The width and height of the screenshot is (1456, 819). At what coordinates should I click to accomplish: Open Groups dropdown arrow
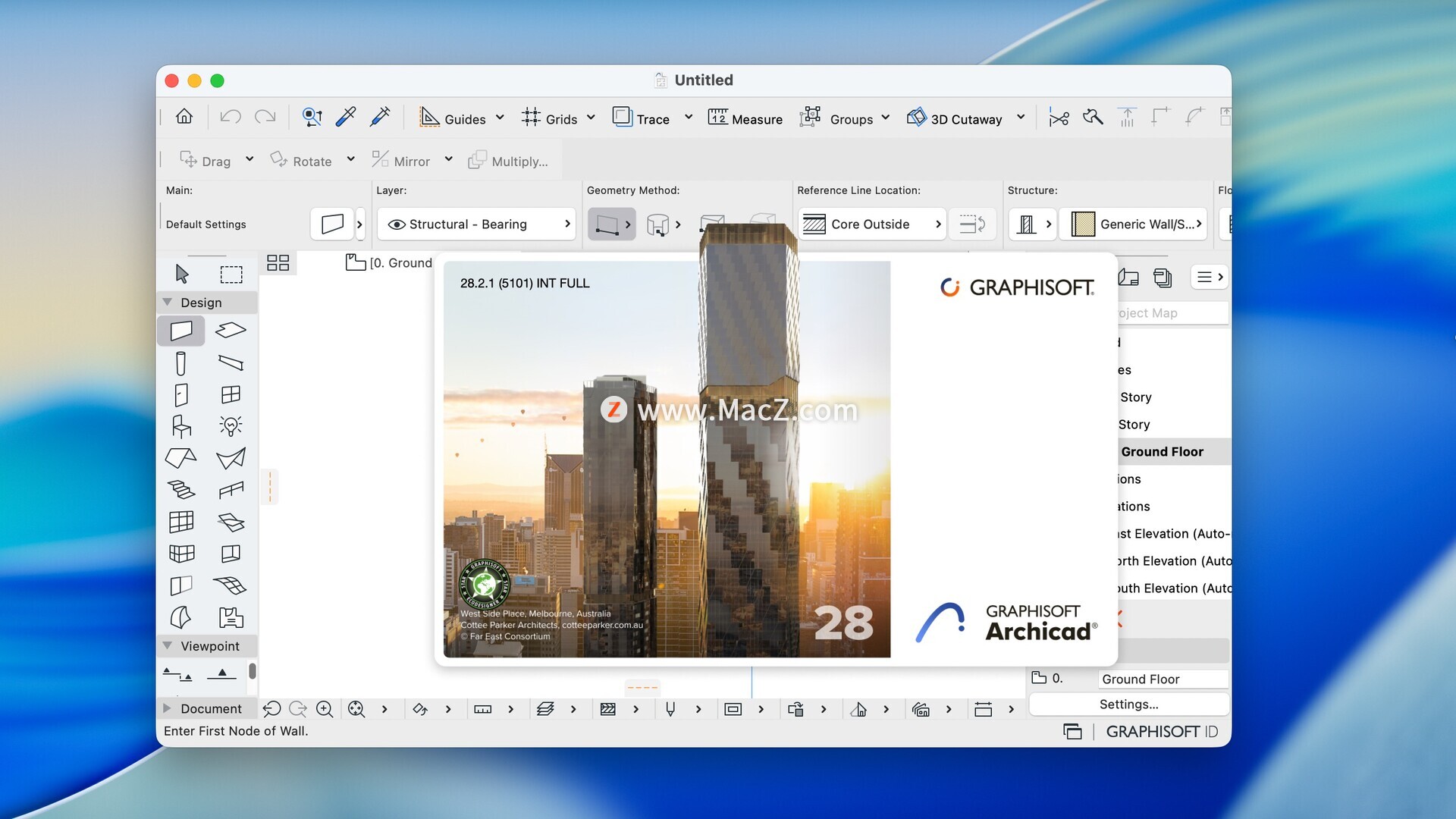(886, 118)
